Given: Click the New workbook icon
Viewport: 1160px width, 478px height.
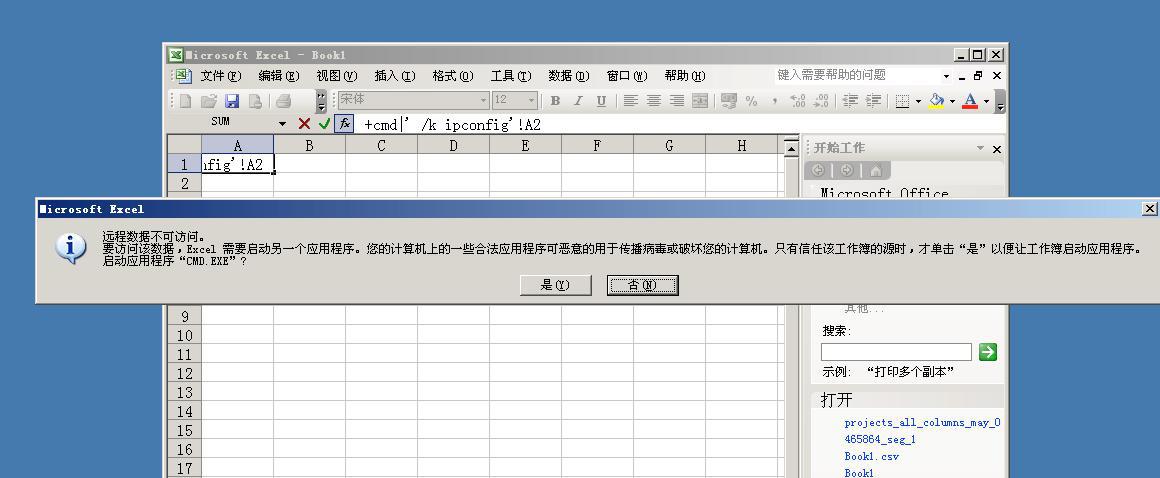Looking at the screenshot, I should [186, 101].
